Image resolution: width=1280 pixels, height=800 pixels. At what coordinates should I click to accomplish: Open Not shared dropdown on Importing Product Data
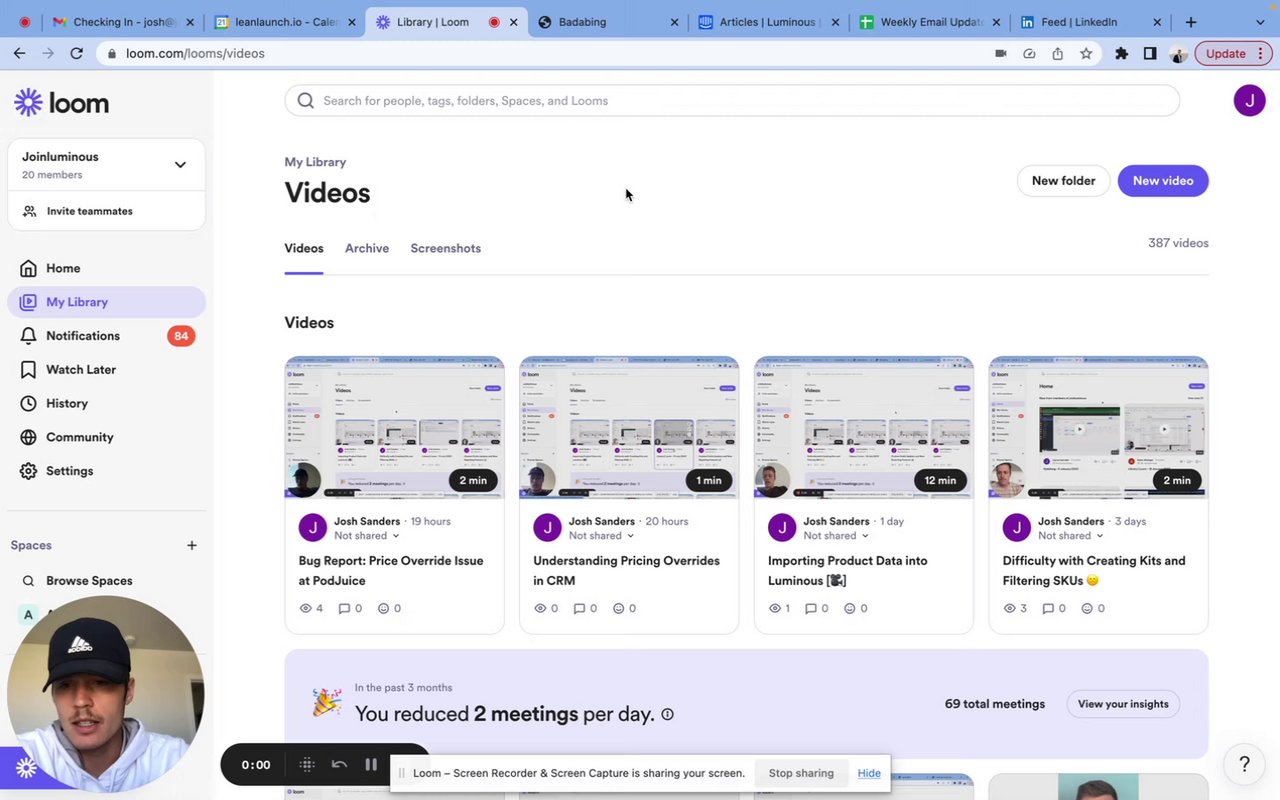836,536
